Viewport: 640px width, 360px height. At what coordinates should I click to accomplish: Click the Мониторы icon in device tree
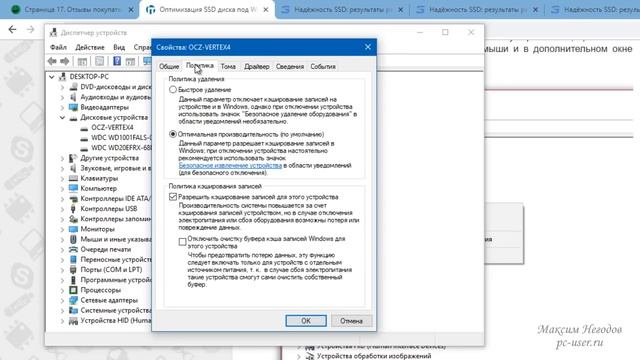point(73,229)
